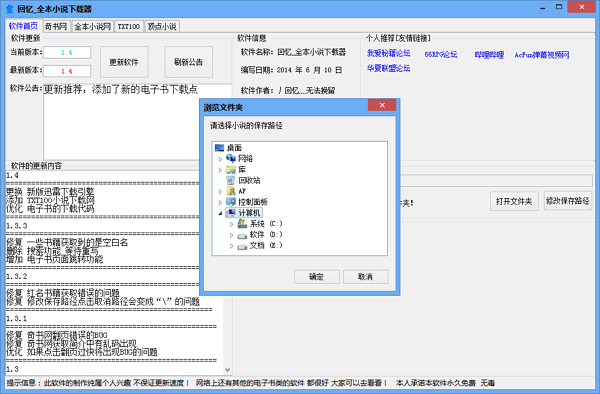Click the update log scrollbar down arrow
This screenshot has width=600, height=394.
tap(227, 370)
